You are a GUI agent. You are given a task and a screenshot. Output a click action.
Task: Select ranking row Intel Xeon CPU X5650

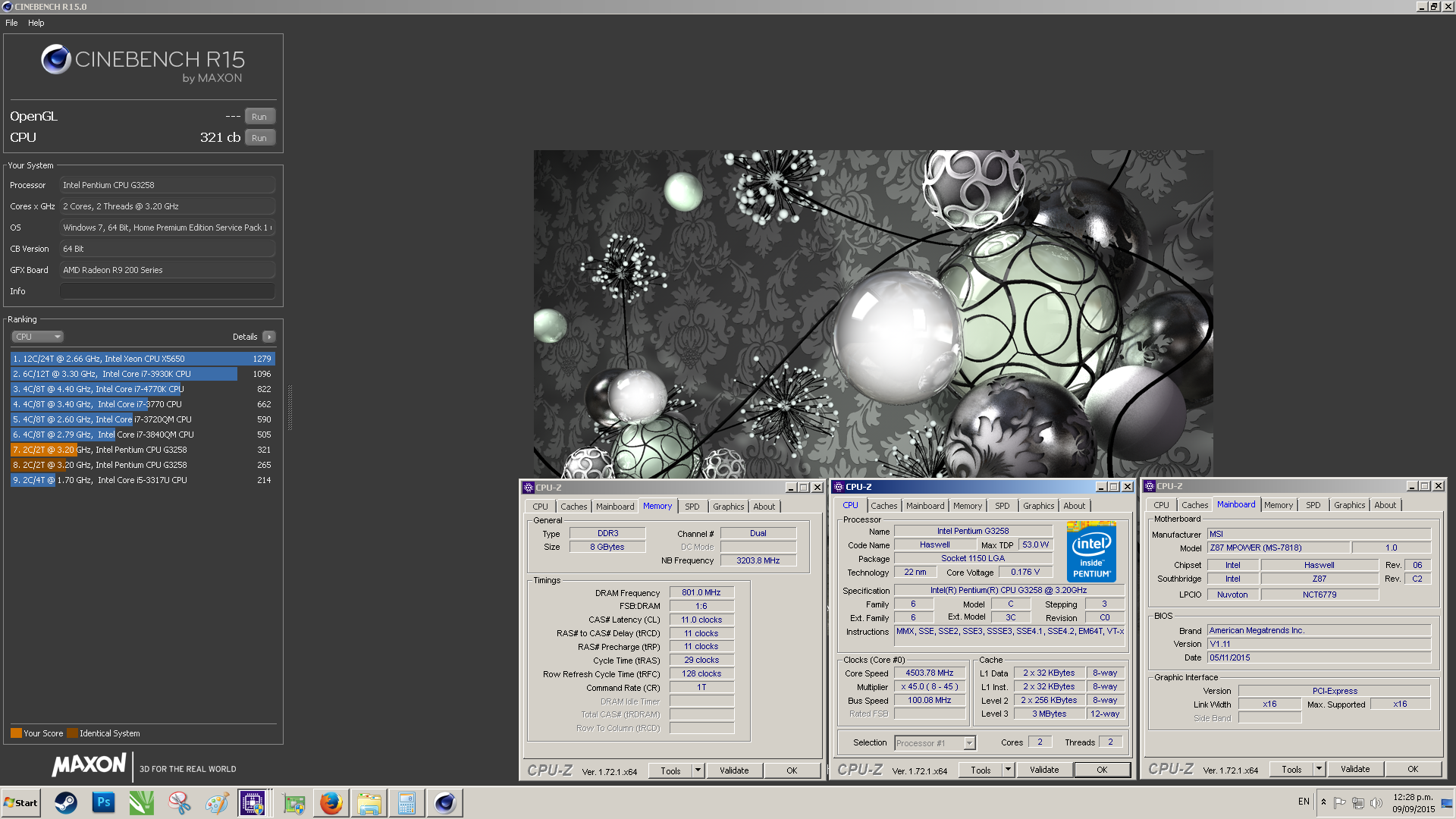click(x=143, y=359)
